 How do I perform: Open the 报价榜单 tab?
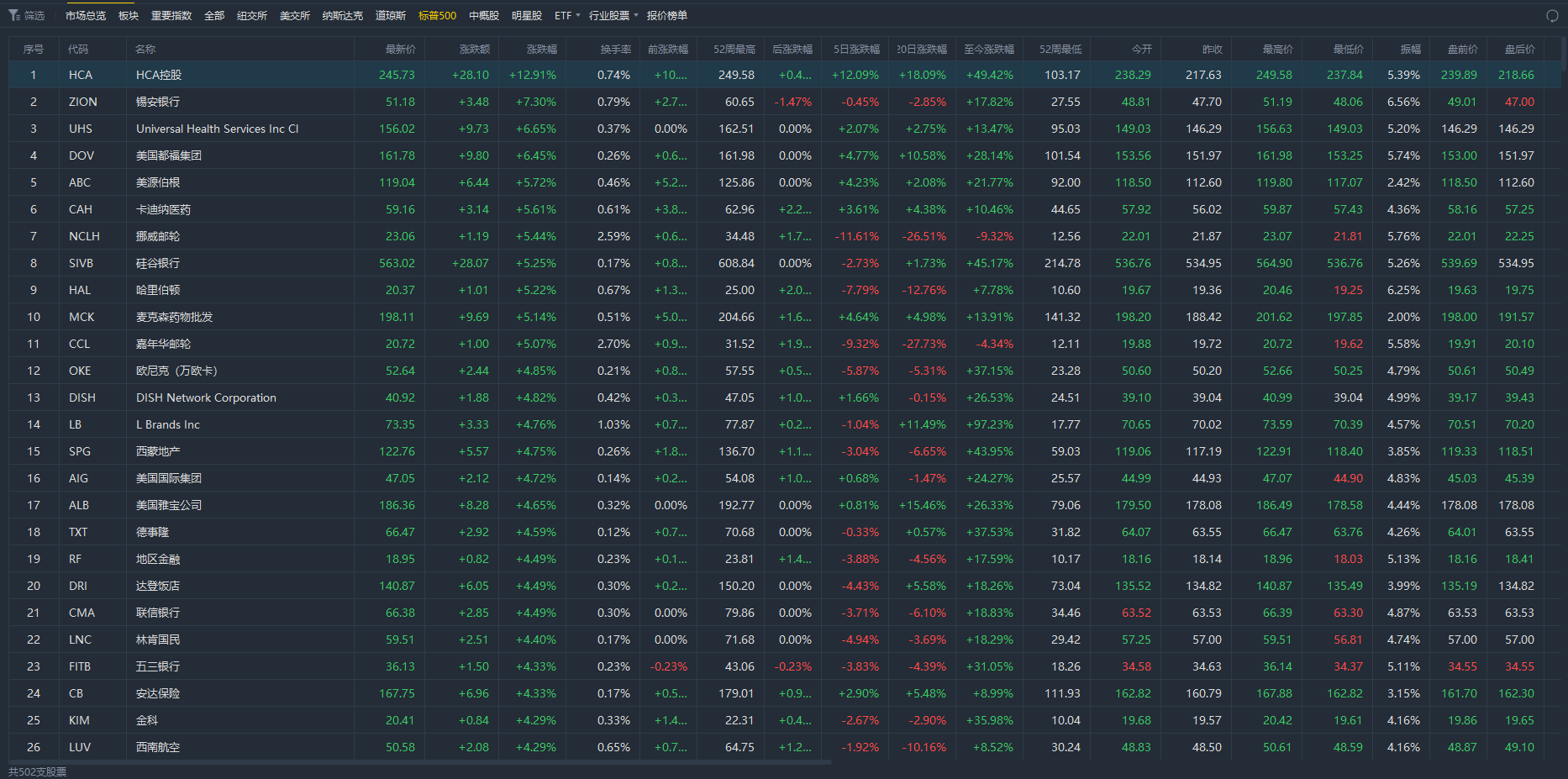pos(667,15)
